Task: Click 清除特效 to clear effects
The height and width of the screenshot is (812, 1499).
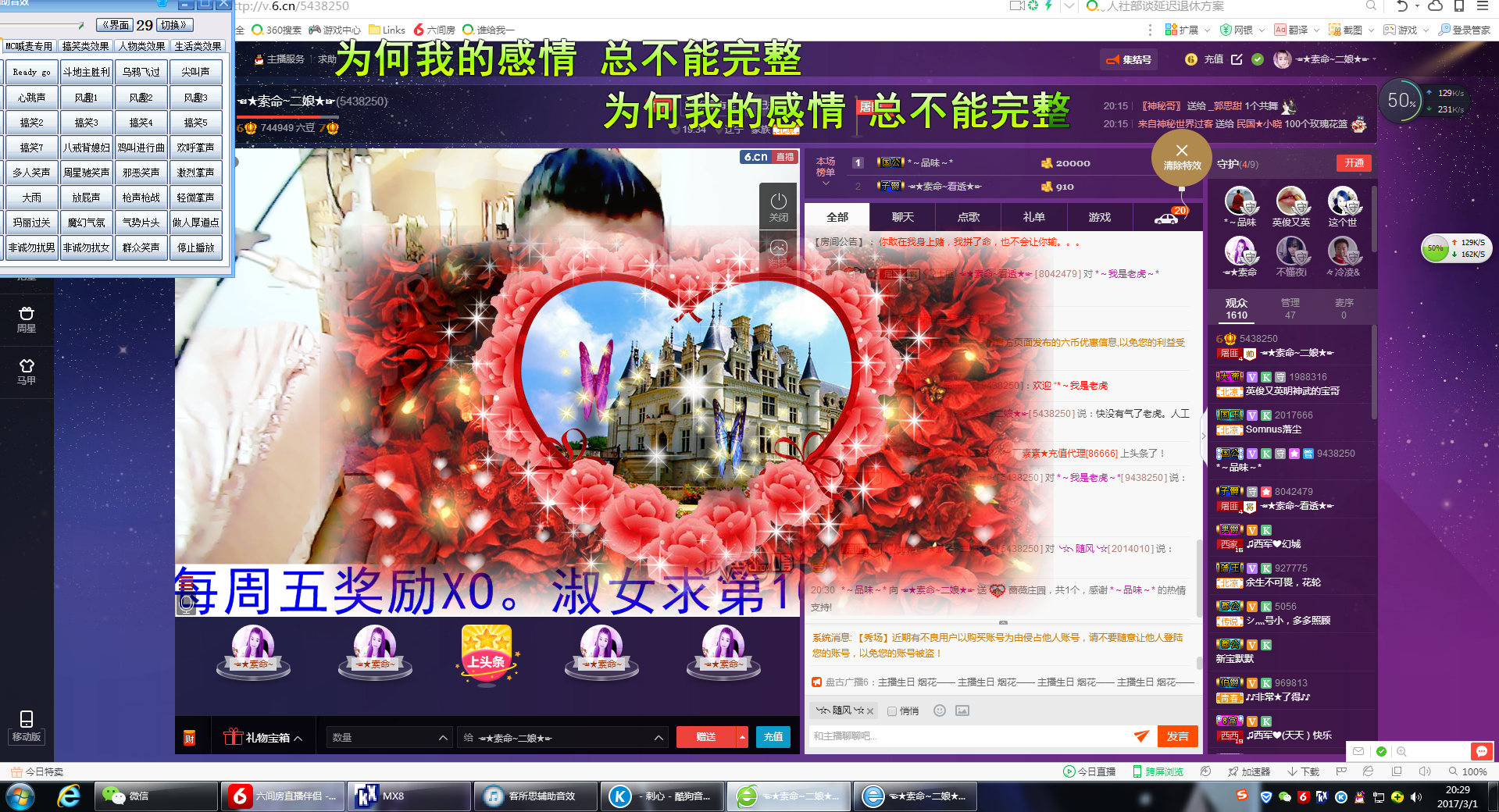Action: 1182,158
